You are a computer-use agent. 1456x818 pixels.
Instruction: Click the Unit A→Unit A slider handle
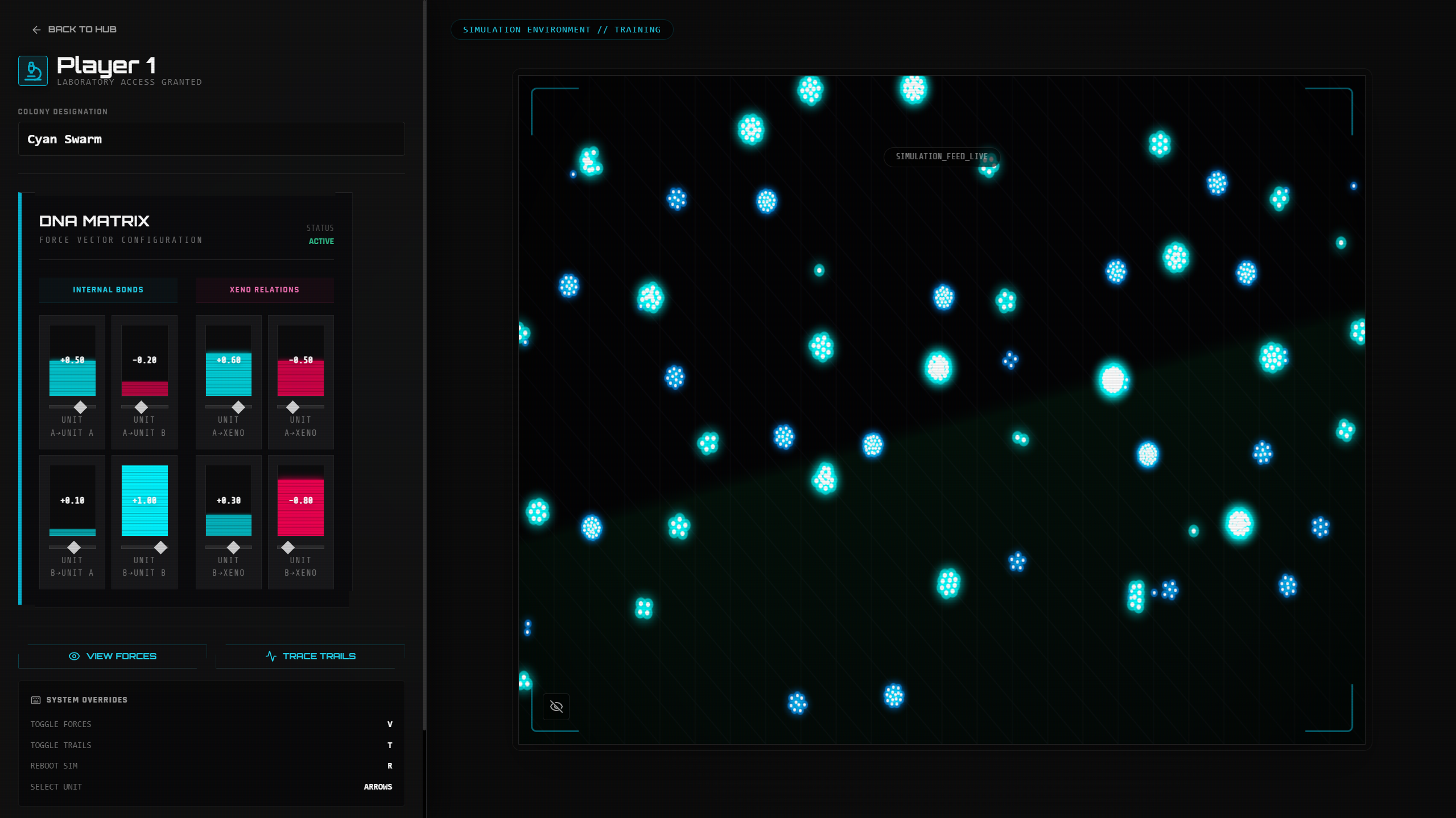click(80, 407)
